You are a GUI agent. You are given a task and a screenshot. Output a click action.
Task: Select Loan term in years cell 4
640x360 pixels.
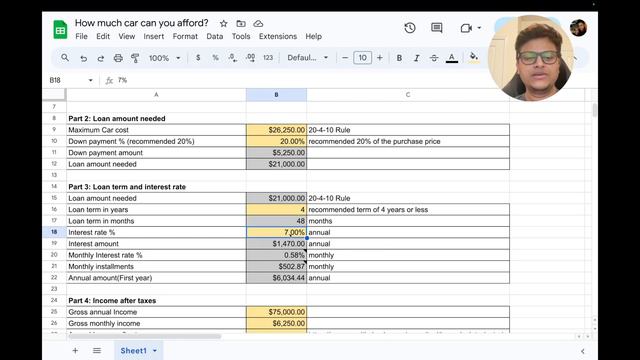tap(276, 209)
